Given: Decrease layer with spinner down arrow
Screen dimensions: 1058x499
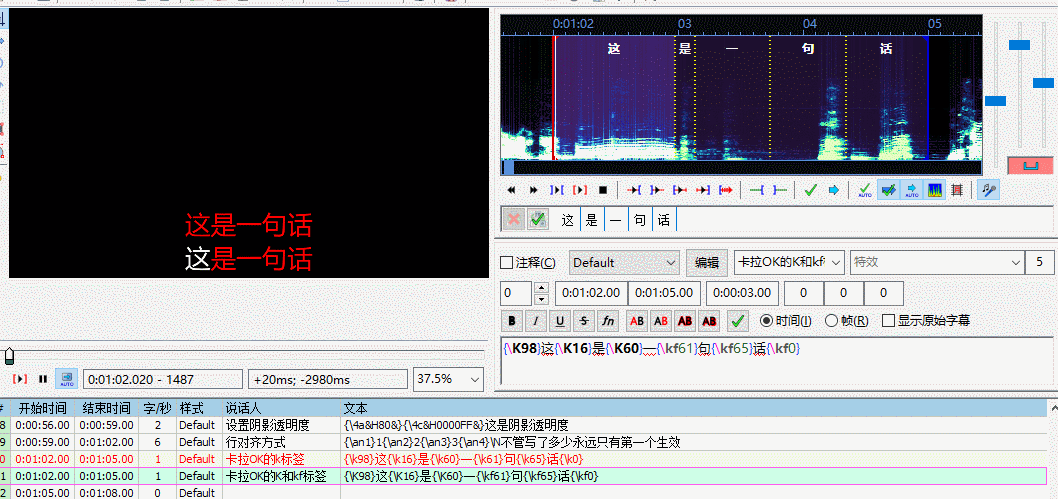Looking at the screenshot, I should click(x=541, y=299).
